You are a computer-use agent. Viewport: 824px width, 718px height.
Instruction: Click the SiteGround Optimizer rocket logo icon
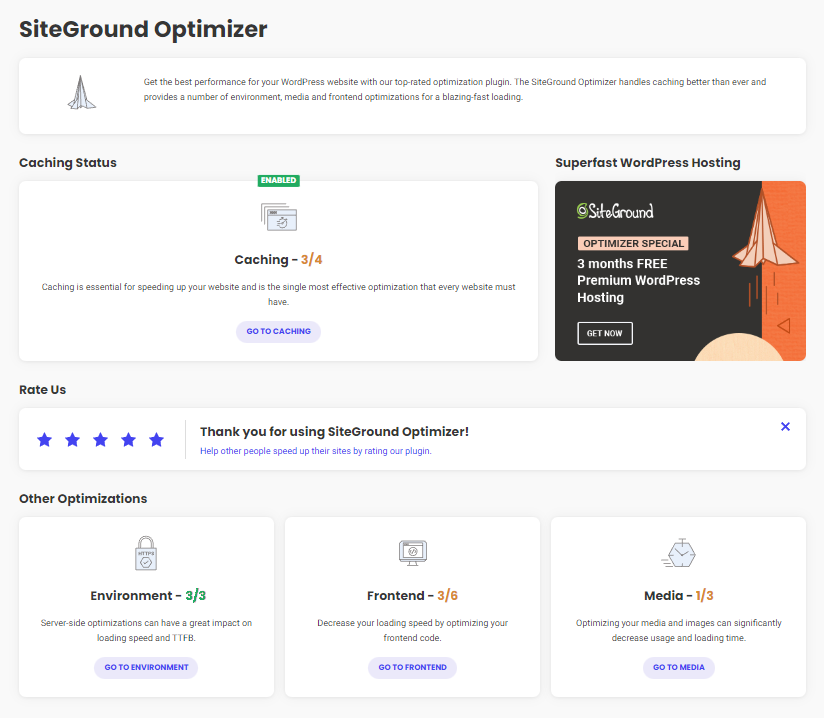pos(80,93)
